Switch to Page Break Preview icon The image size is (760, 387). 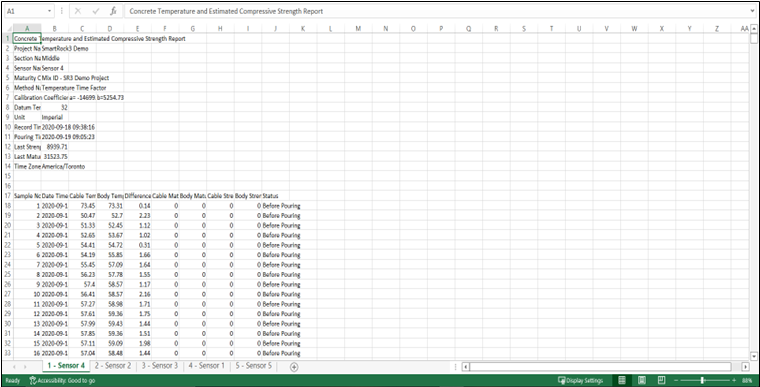pyautogui.click(x=660, y=380)
